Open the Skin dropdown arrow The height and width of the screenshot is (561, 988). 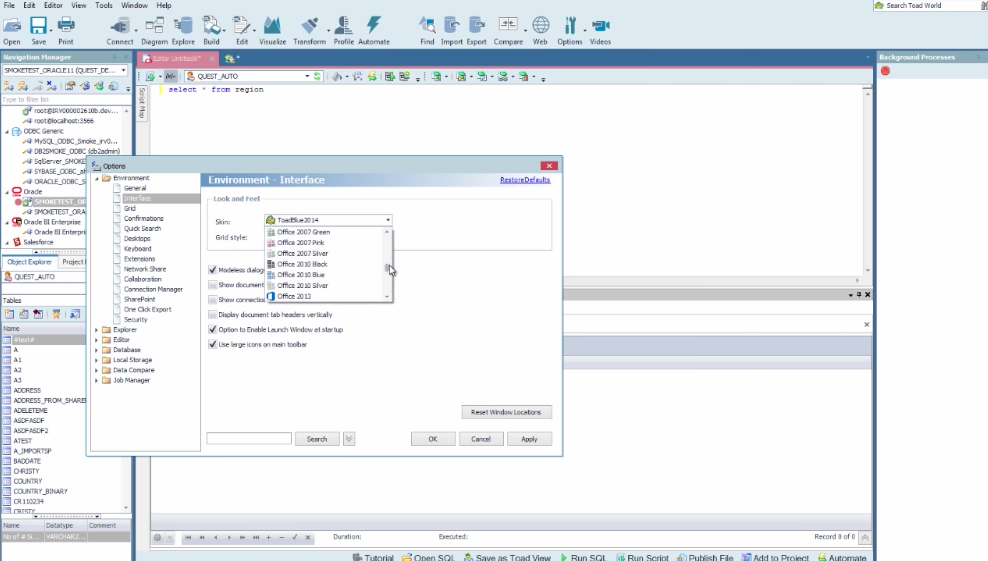pyautogui.click(x=388, y=220)
